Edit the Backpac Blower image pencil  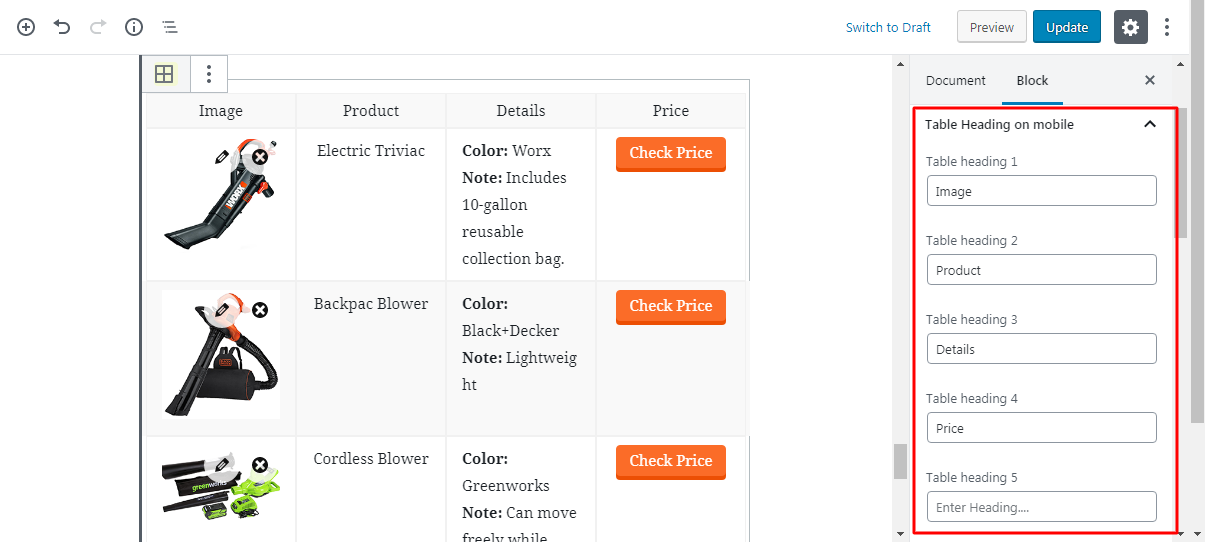coord(222,310)
